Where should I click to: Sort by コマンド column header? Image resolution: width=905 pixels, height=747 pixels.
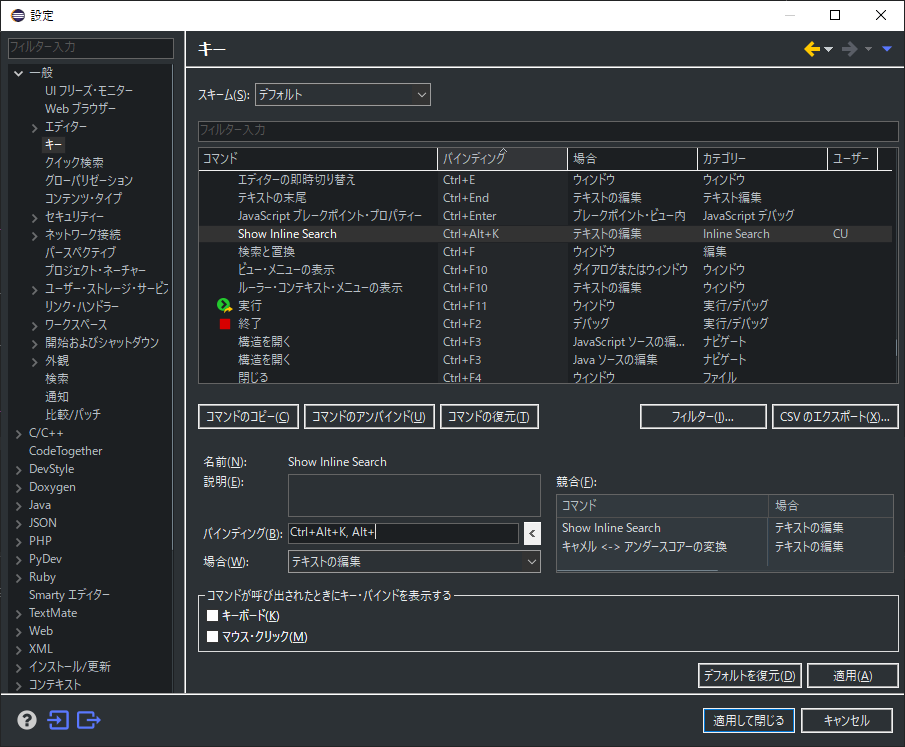[317, 159]
